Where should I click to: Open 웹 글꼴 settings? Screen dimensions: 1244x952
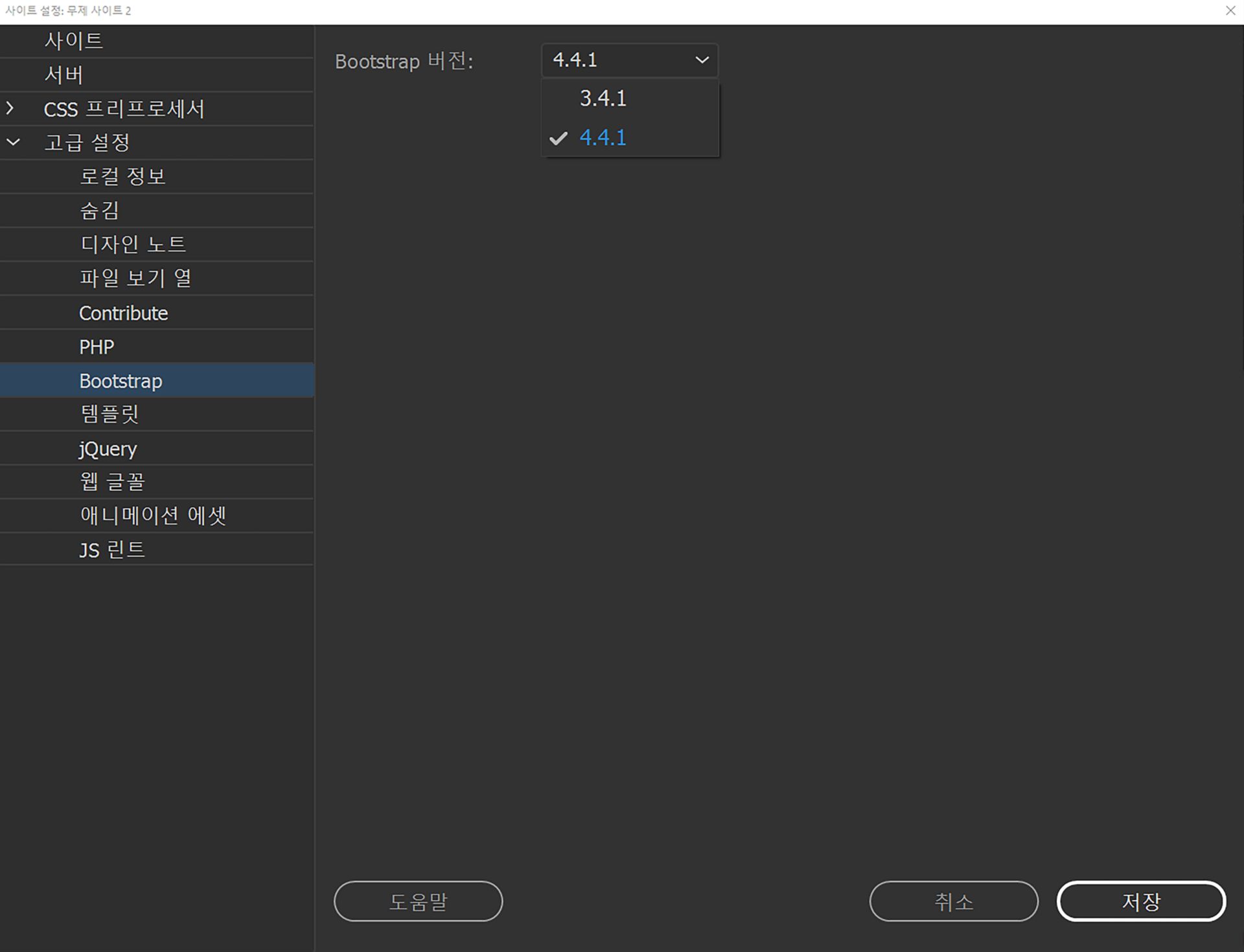coord(111,481)
